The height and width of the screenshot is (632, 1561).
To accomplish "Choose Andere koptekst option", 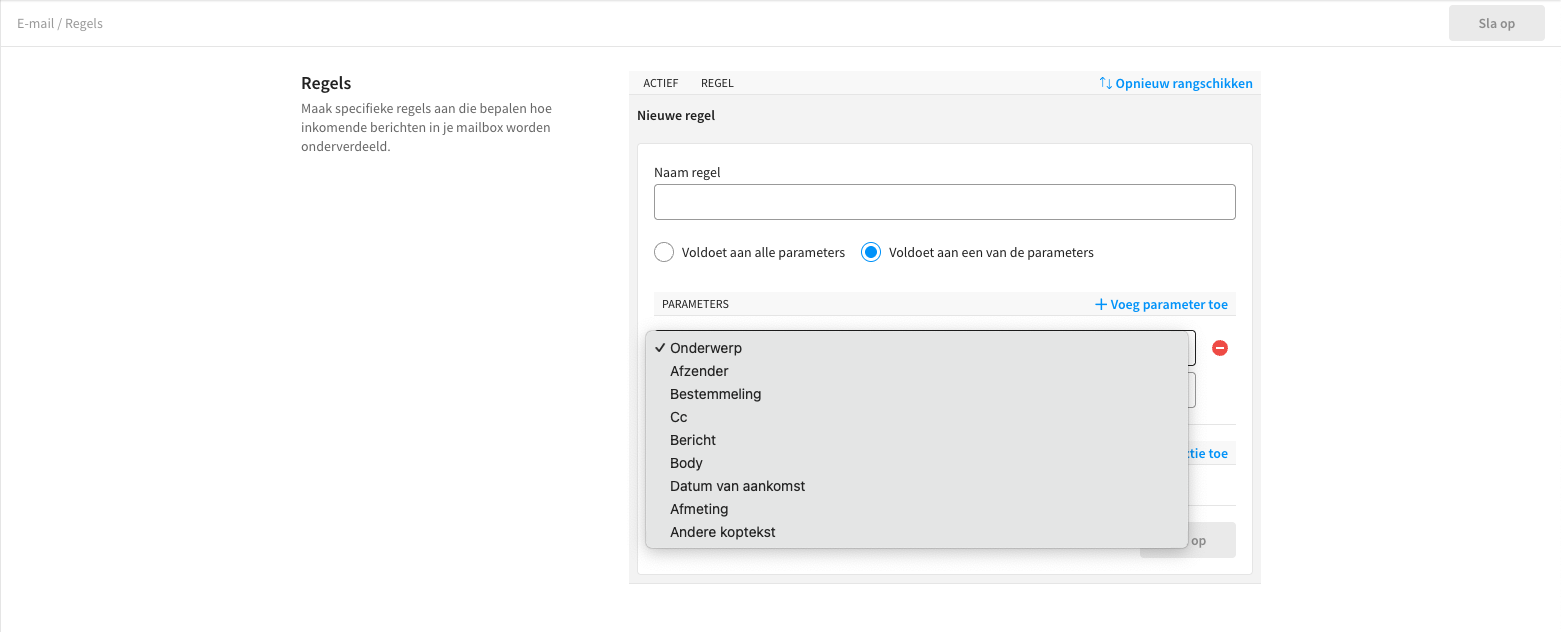I will [722, 532].
